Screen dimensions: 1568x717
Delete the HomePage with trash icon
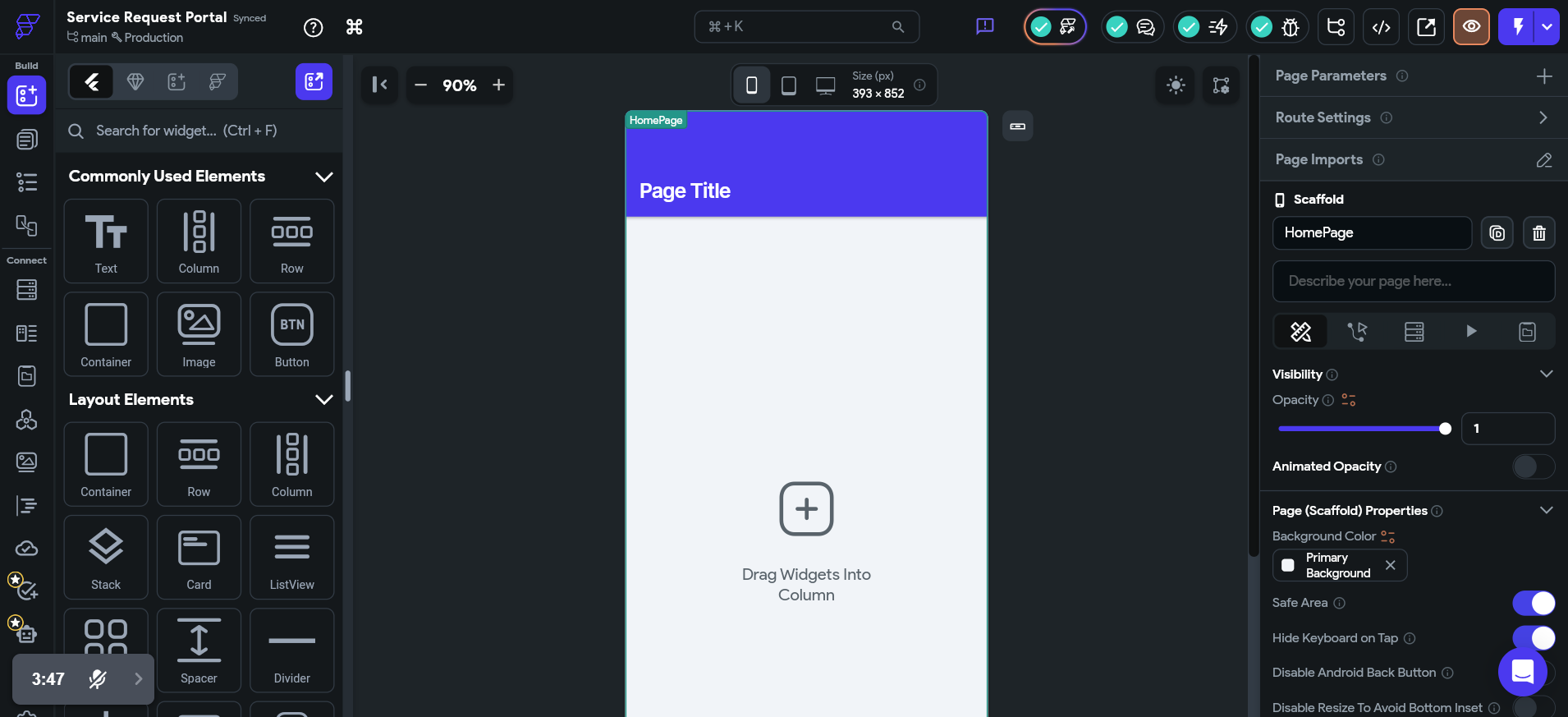[1539, 233]
